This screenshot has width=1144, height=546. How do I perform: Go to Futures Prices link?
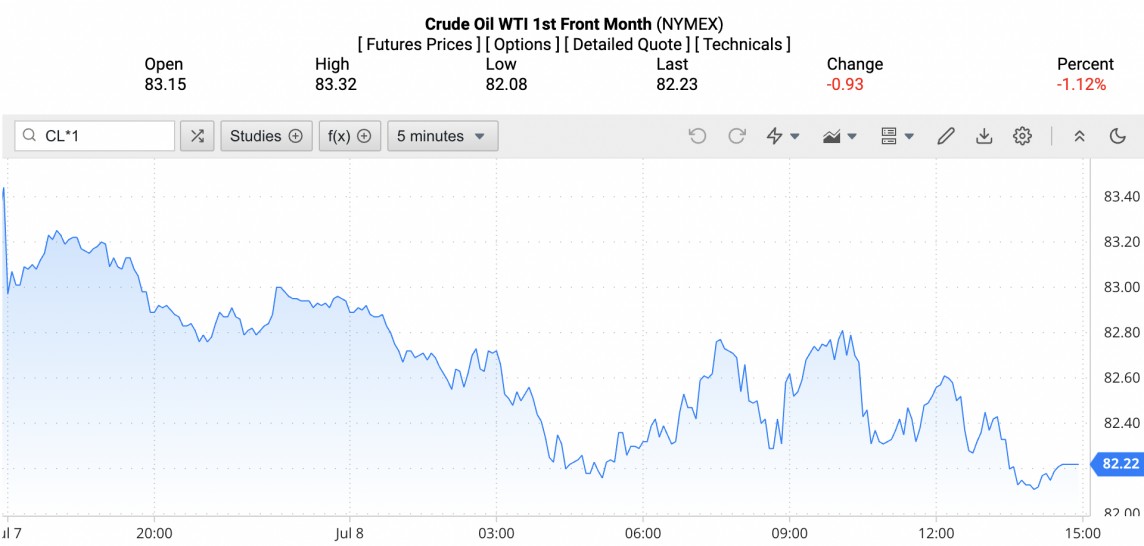coord(418,44)
